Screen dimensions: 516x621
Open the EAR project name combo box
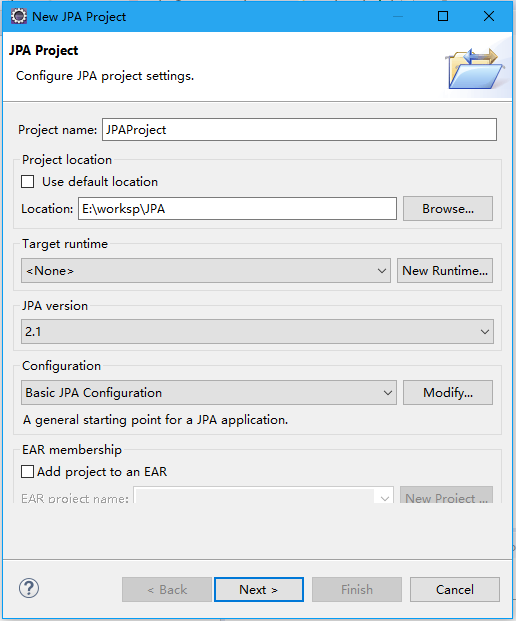(x=263, y=495)
